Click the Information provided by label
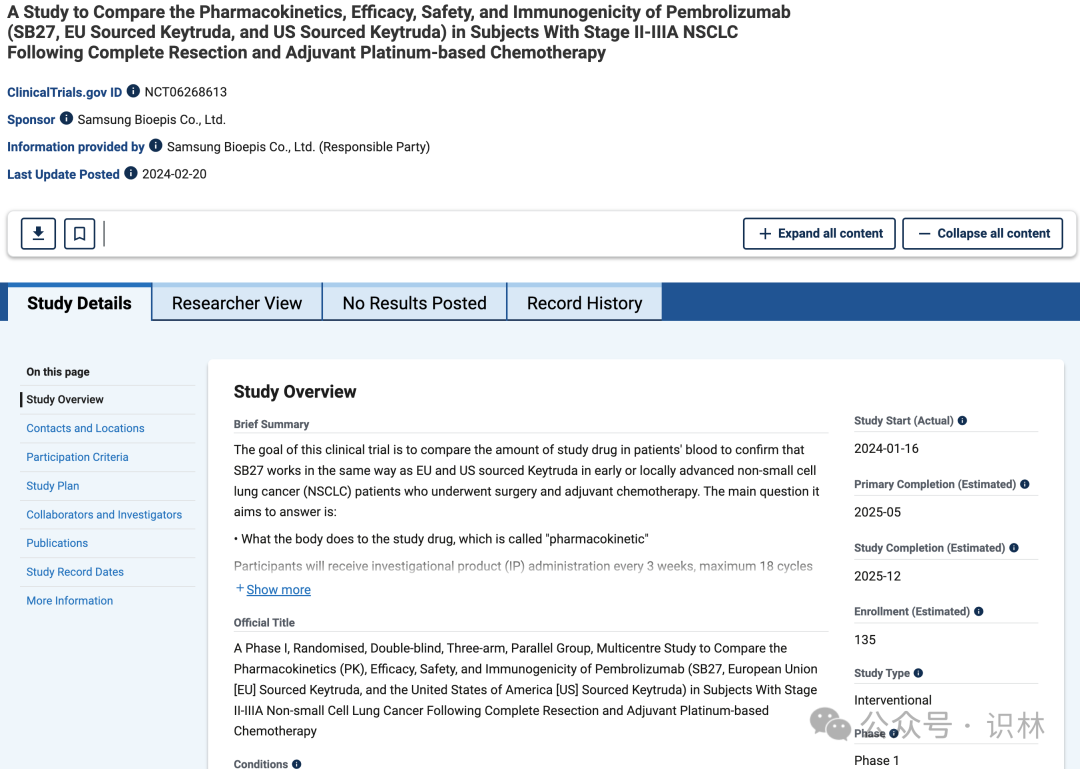This screenshot has width=1080, height=769. 76,147
